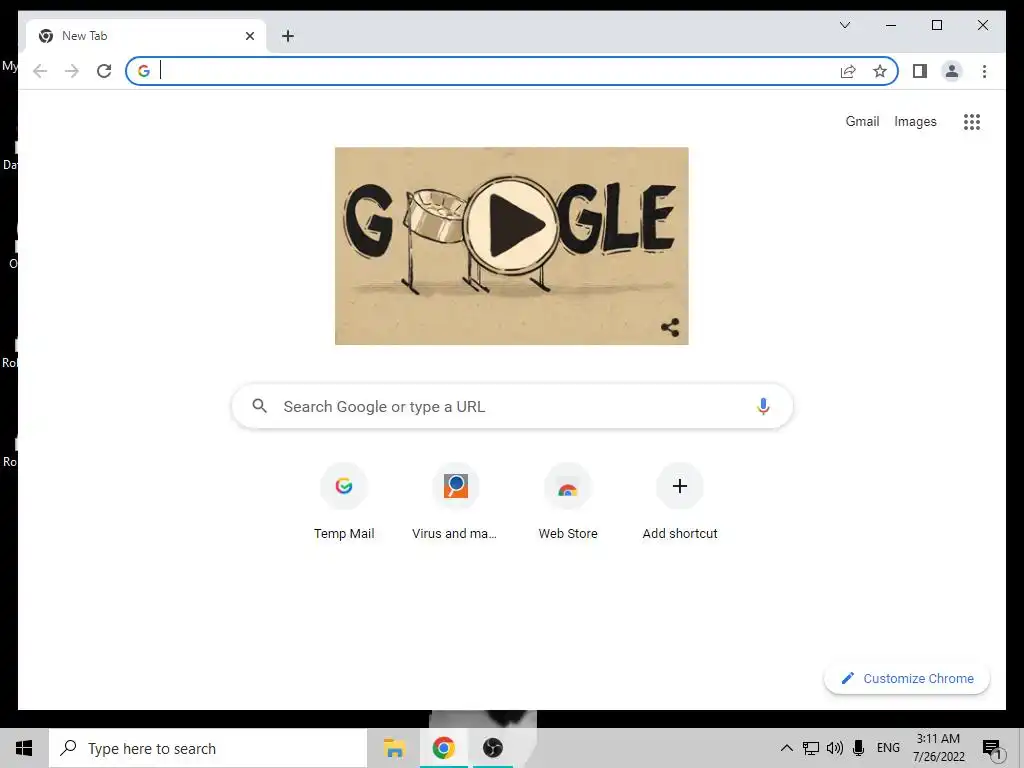Viewport: 1024px width, 768px height.
Task: Open the Windows Start menu
Action: pos(24,748)
